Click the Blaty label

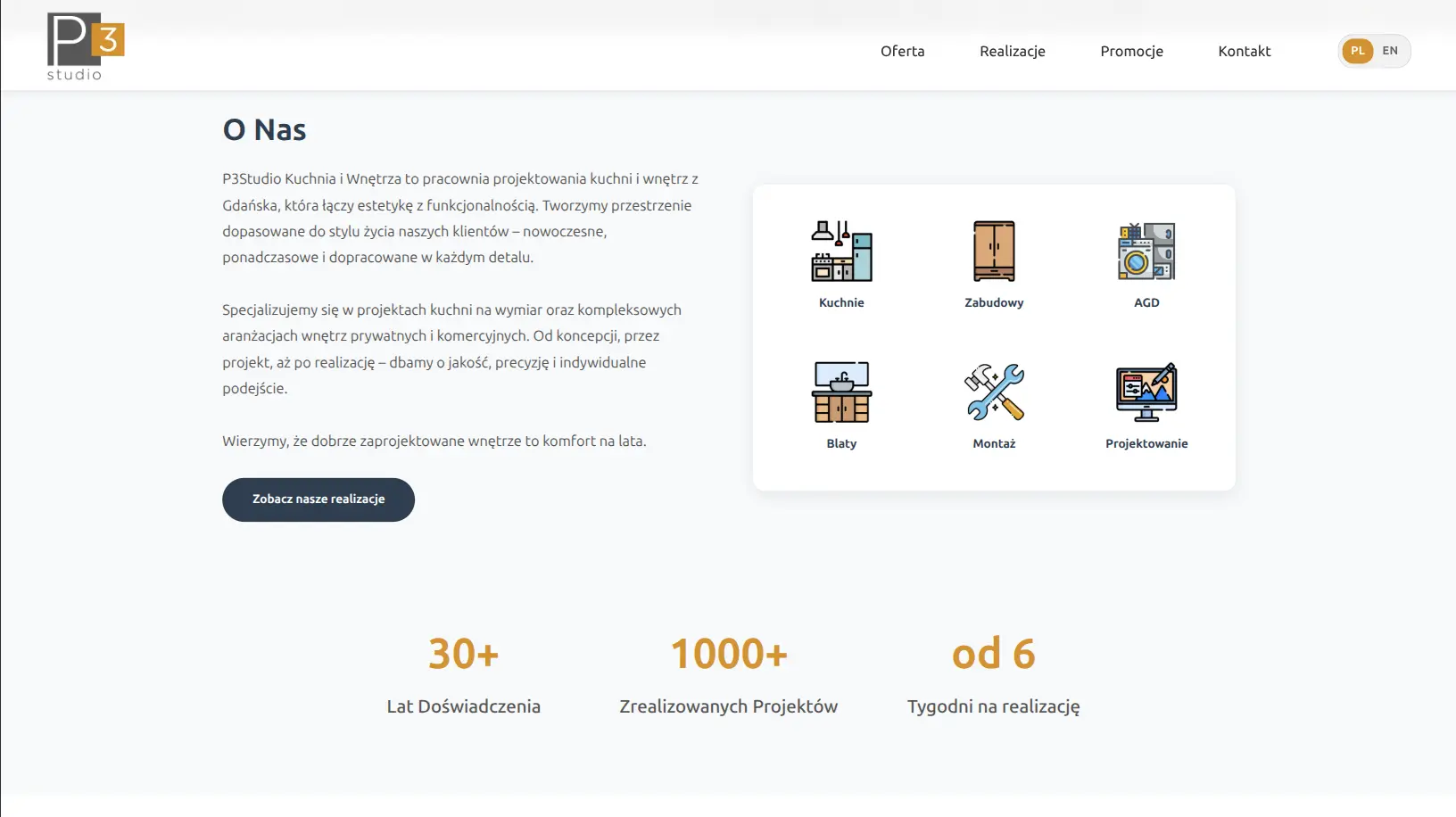841,443
